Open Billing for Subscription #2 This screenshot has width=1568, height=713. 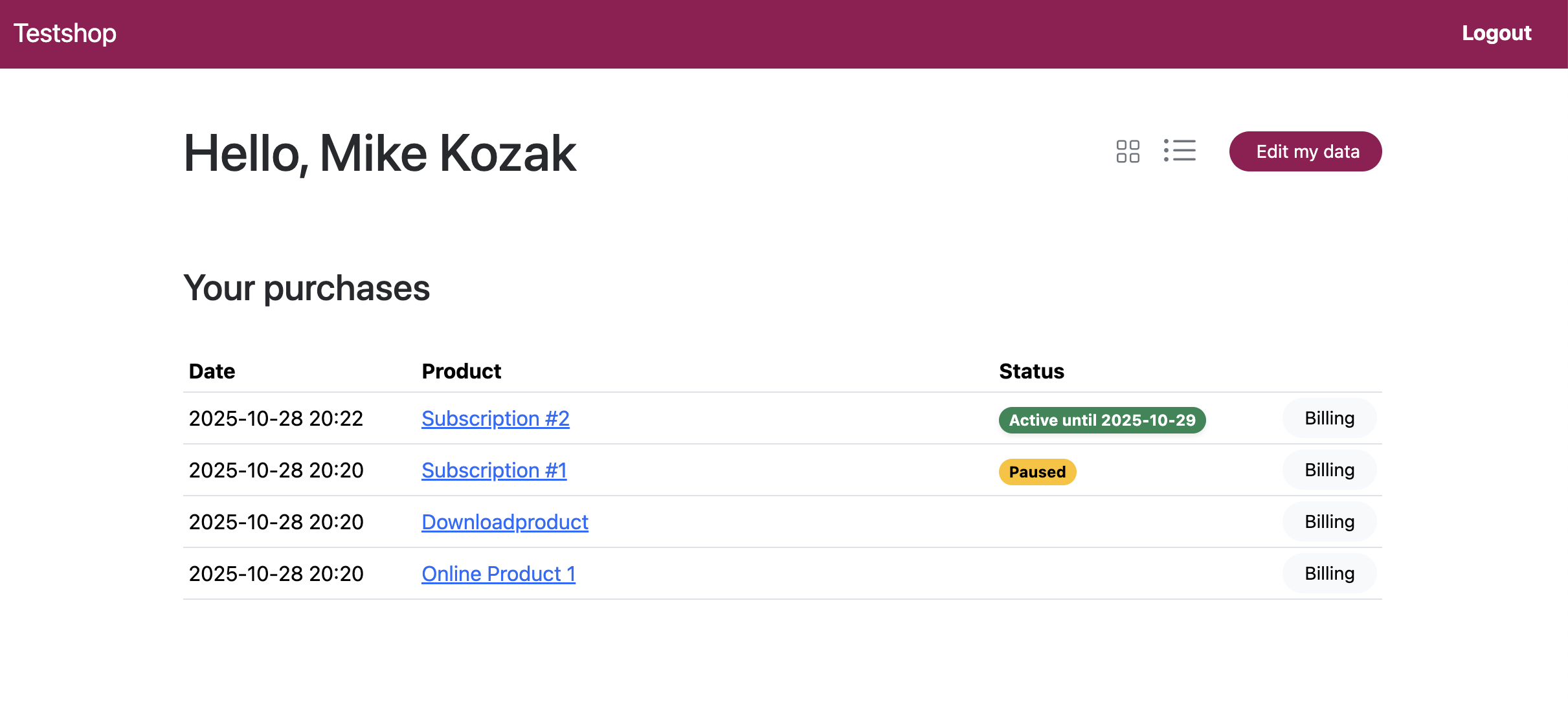tap(1329, 419)
